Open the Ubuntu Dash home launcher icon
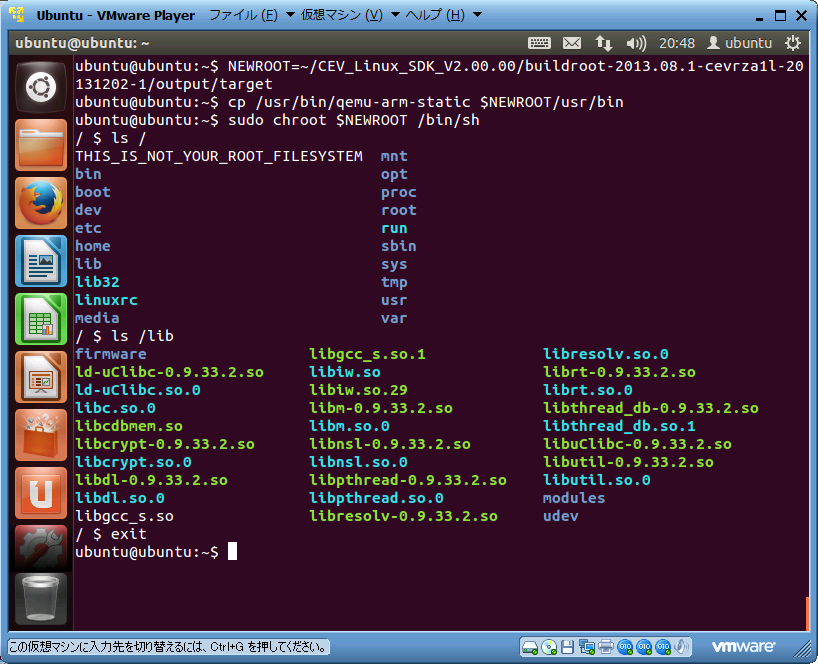This screenshot has height=664, width=818. (41, 86)
